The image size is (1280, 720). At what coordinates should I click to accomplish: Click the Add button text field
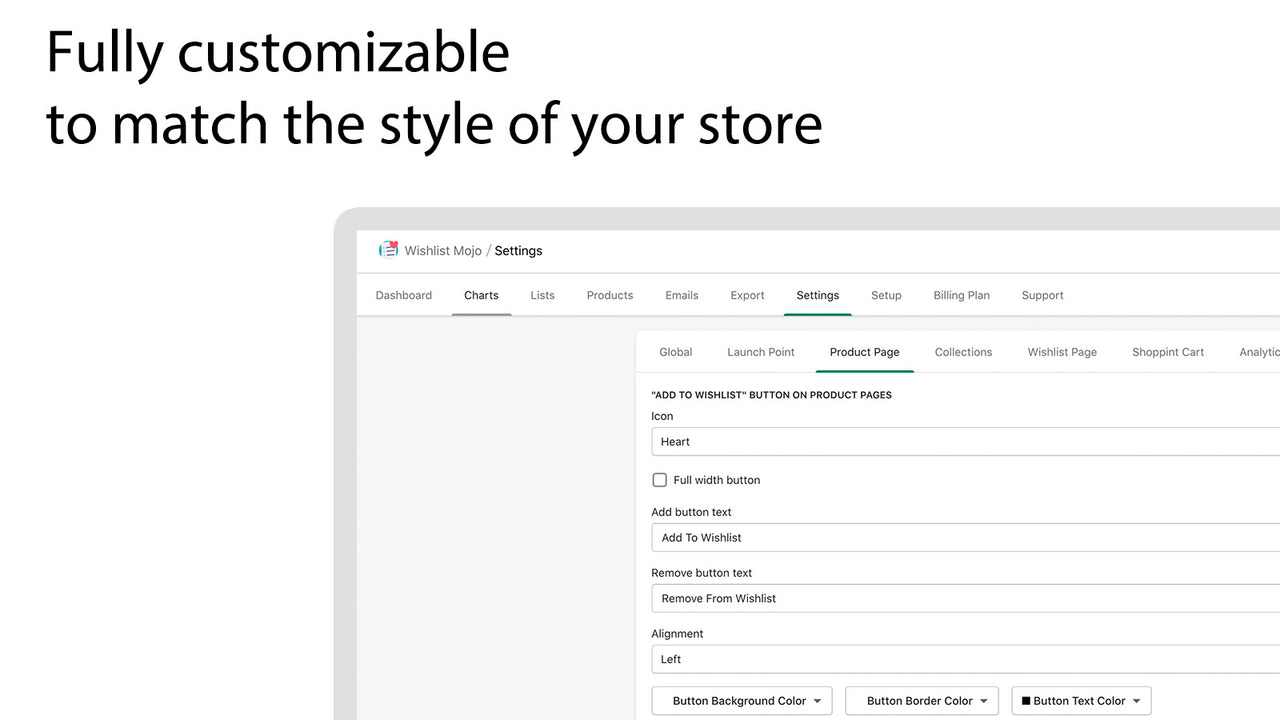[x=966, y=538]
